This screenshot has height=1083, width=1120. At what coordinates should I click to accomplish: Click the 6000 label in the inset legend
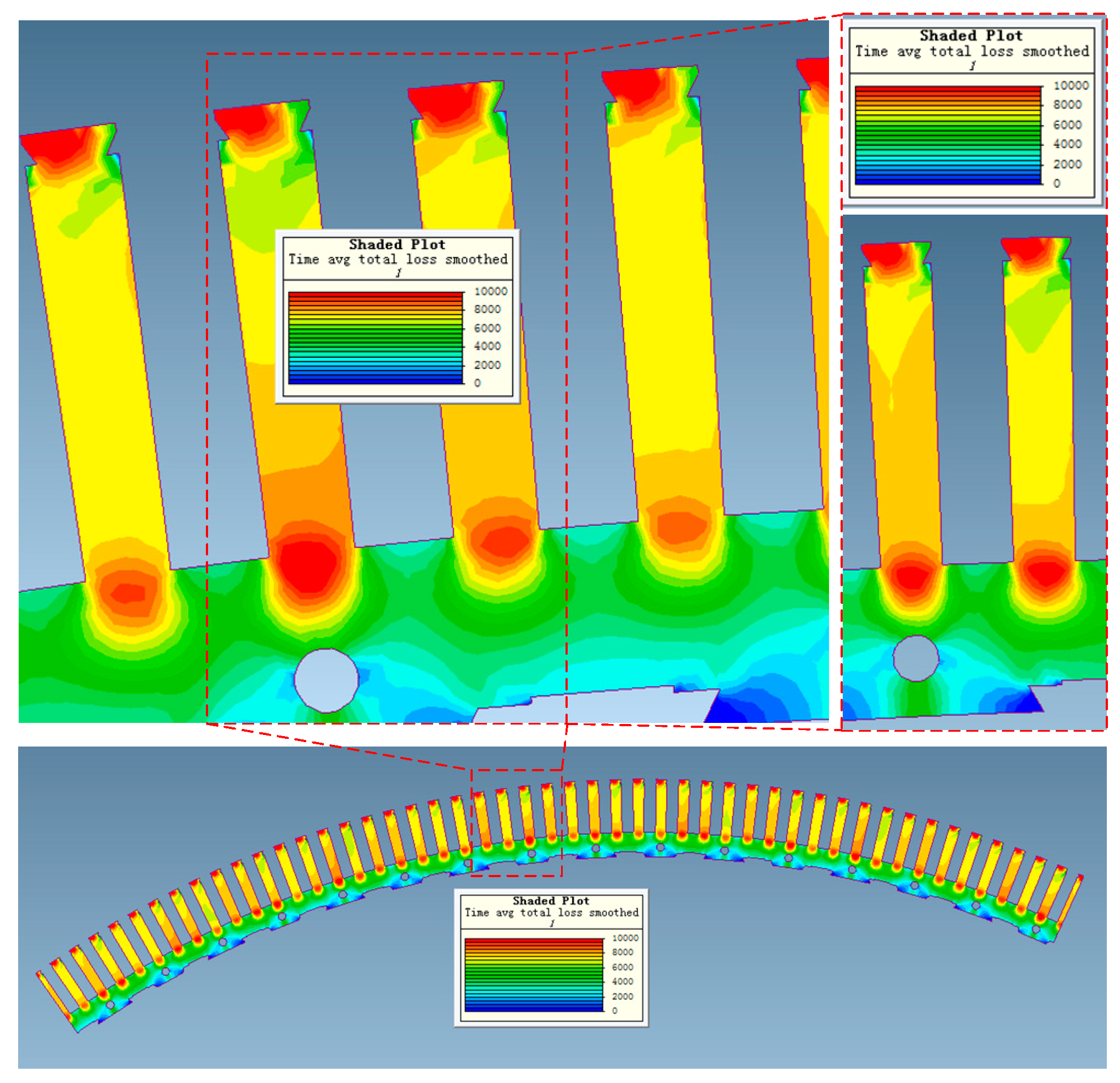[x=1067, y=125]
